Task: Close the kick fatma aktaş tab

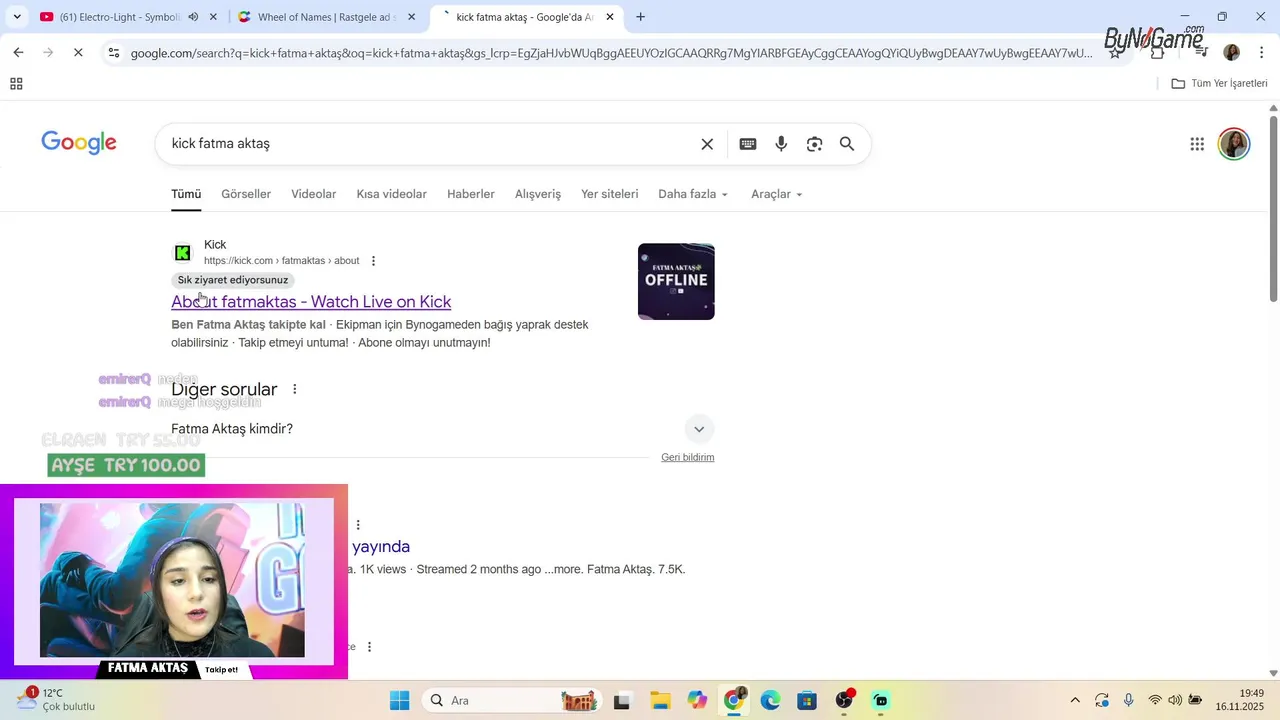Action: [x=610, y=17]
